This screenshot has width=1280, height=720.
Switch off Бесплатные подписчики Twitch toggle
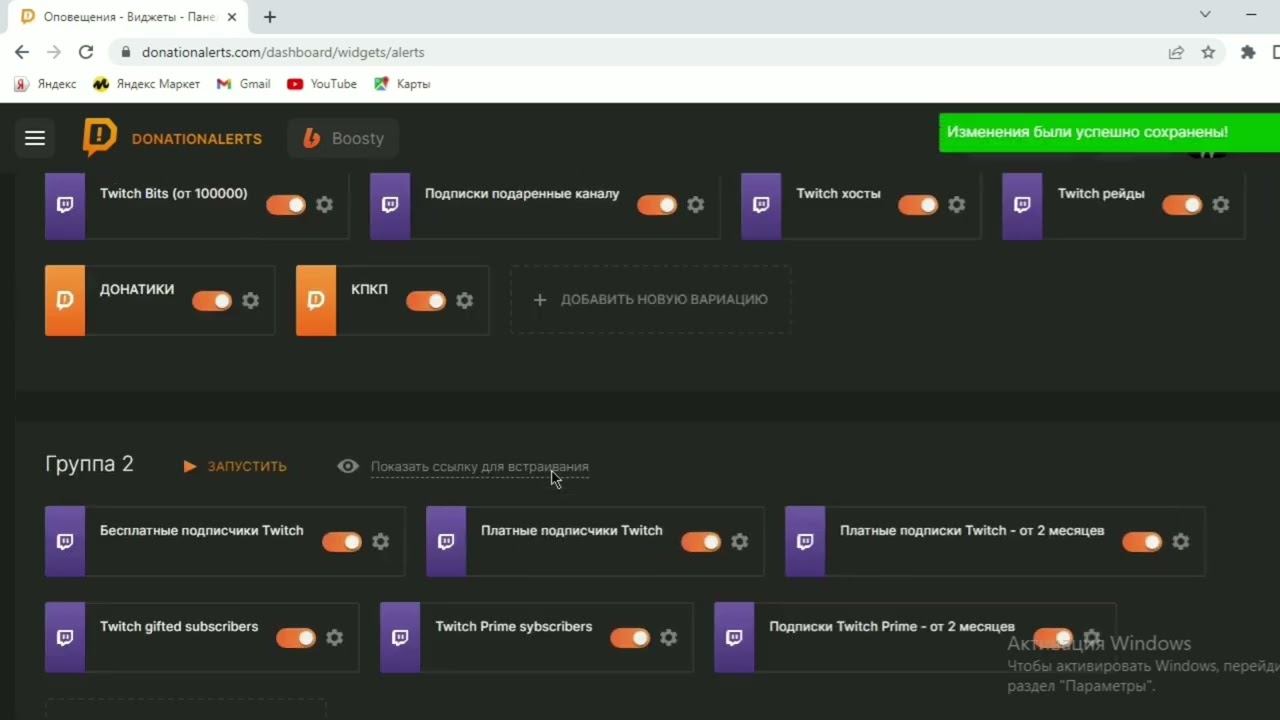point(342,542)
